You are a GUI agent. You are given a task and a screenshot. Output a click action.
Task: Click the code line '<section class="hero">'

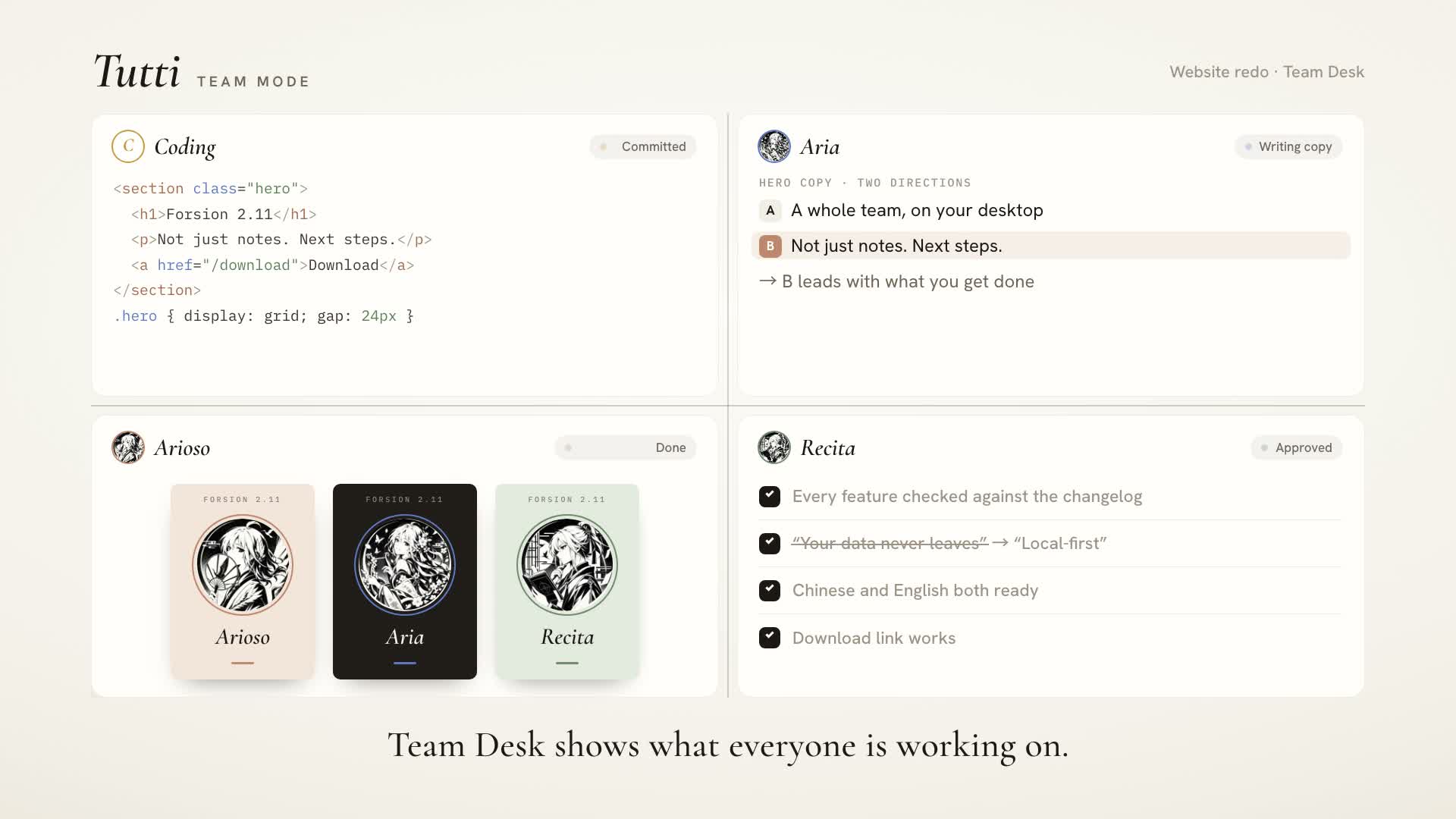[x=211, y=188]
